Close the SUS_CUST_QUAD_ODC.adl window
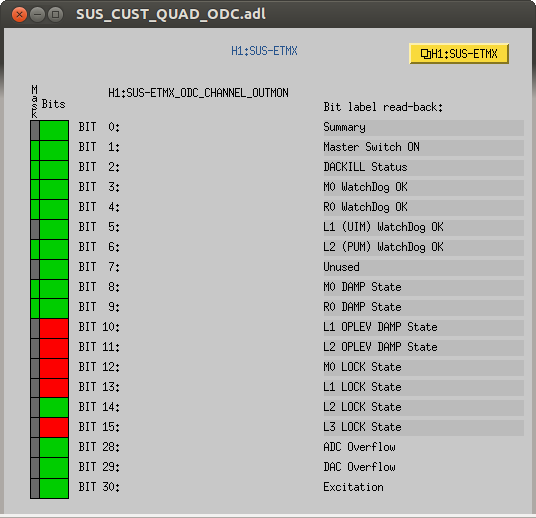Screen dimensions: 536x518 pyautogui.click(x=19, y=15)
